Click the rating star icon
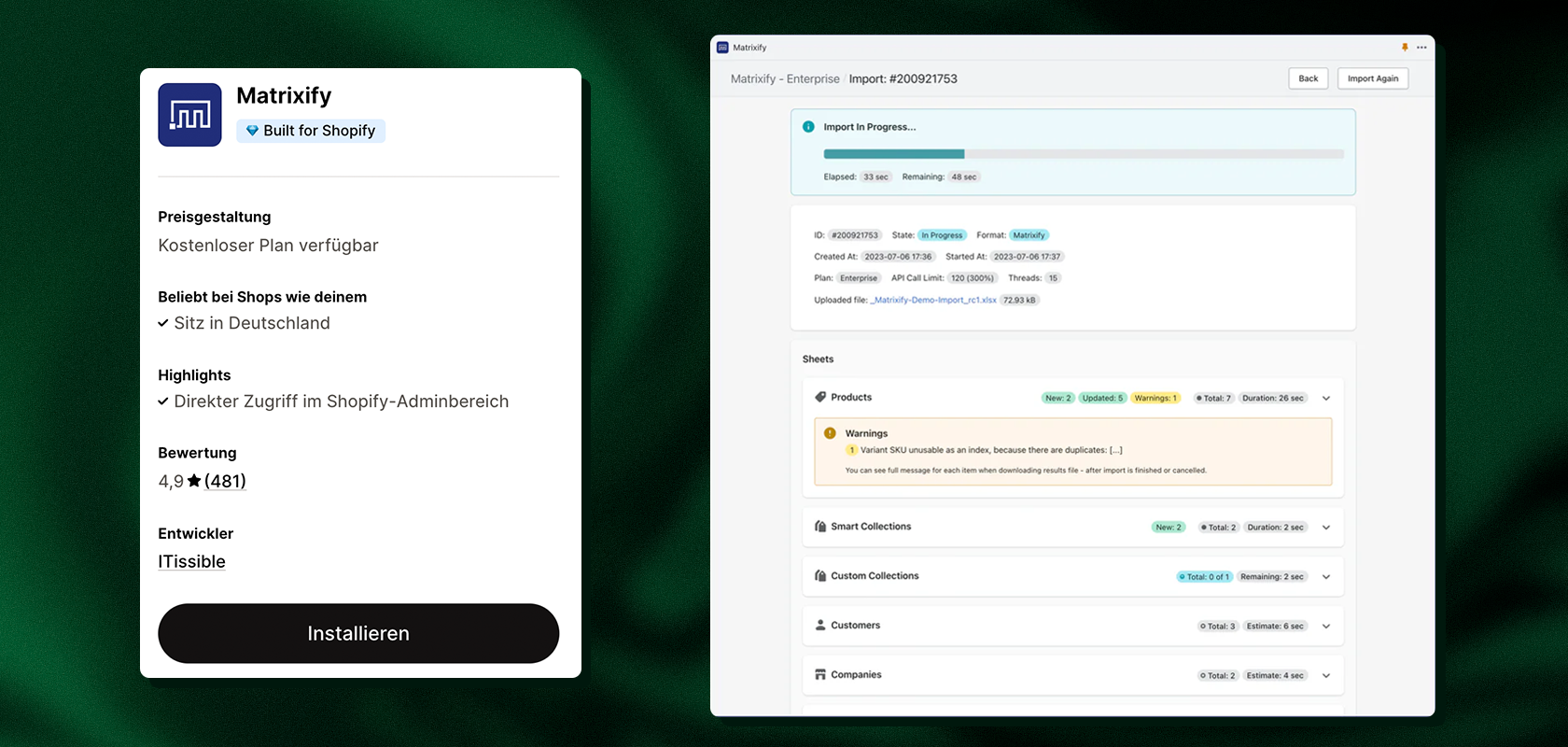1568x747 pixels. pos(194,481)
